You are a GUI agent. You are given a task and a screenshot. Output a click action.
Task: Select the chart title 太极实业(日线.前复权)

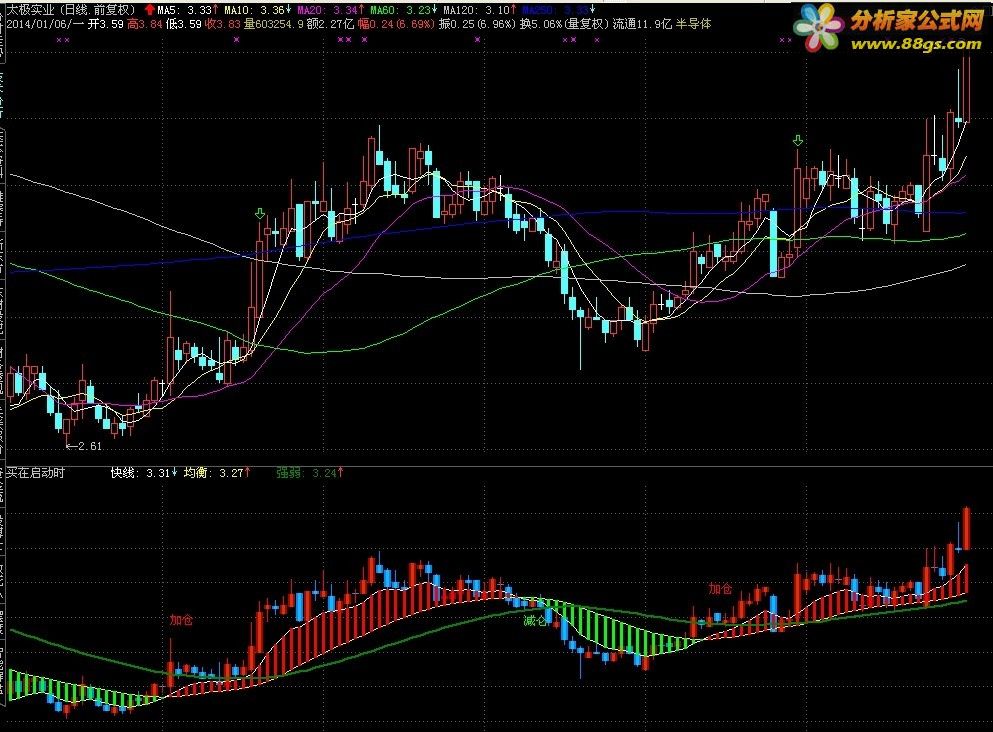[71, 9]
